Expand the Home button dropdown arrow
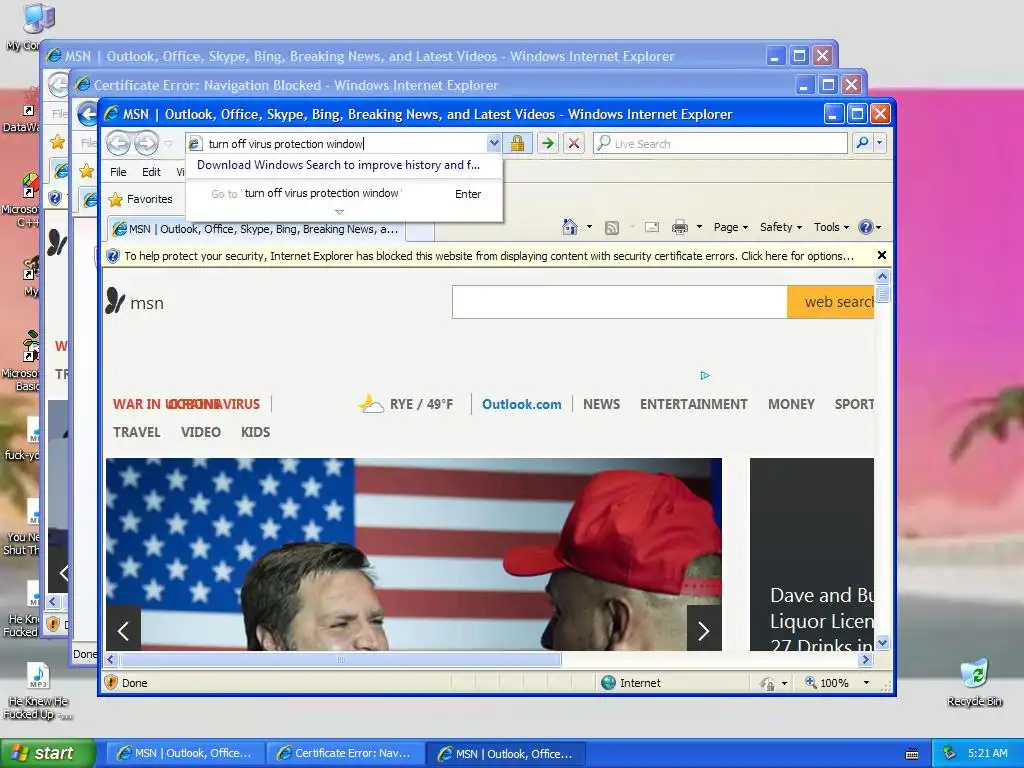The width and height of the screenshot is (1024, 768). click(589, 227)
